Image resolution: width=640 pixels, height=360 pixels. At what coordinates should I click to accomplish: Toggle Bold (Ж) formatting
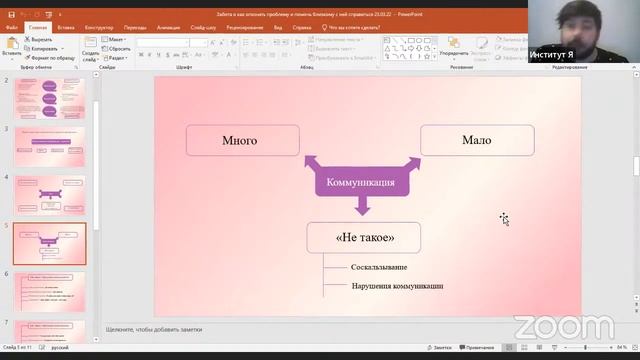141,55
